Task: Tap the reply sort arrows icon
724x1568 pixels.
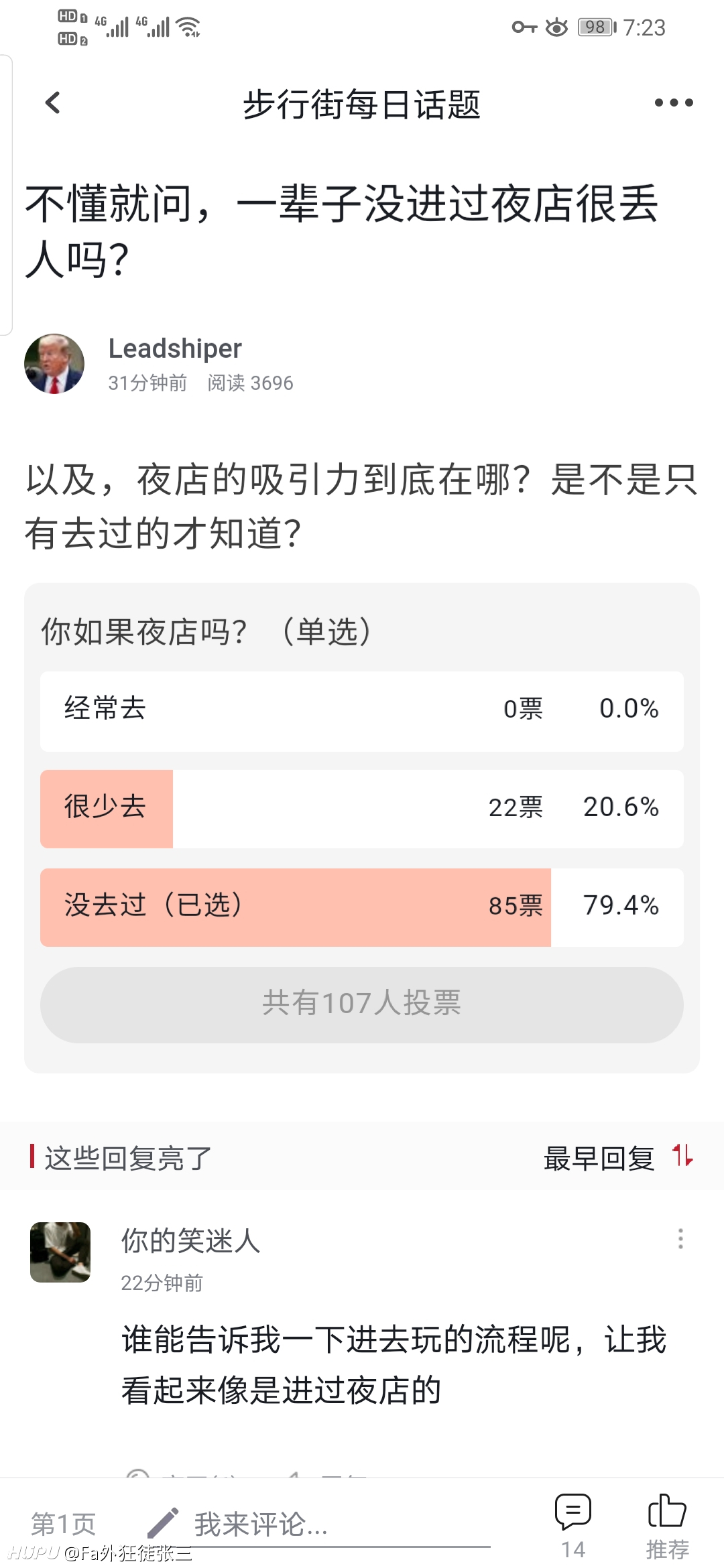Action: click(683, 1156)
